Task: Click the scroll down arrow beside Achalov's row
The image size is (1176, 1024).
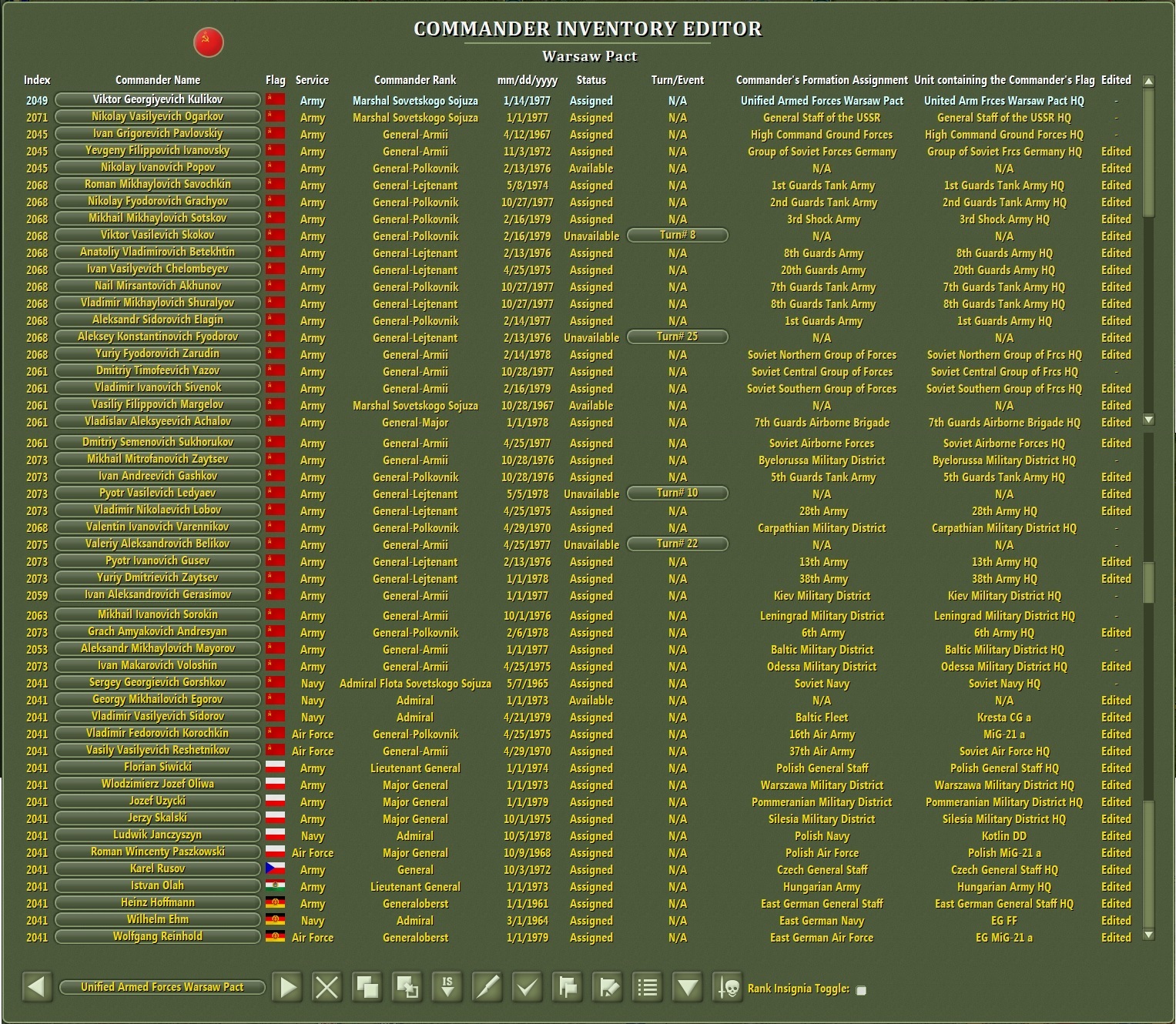Action: [x=1148, y=420]
